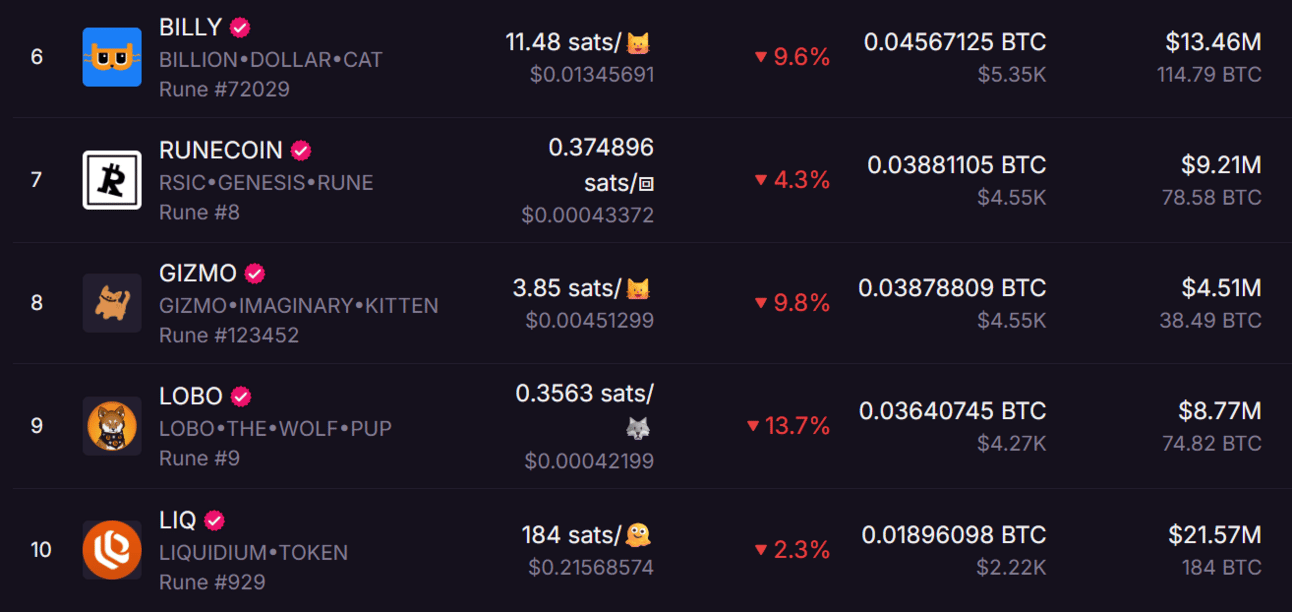
Task: Click the 0.03881105 BTC volume for RUNECOIN
Action: [x=957, y=165]
